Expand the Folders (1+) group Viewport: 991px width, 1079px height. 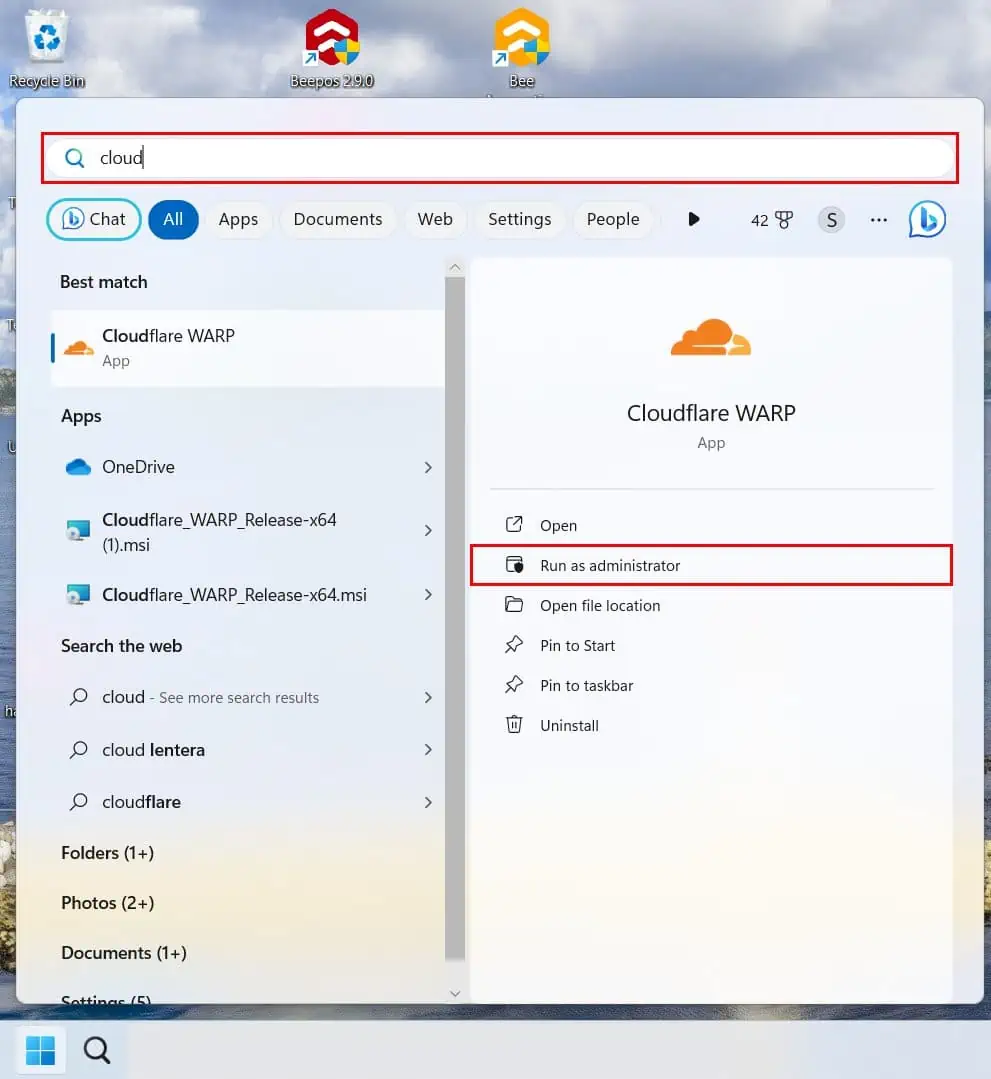pyautogui.click(x=107, y=853)
